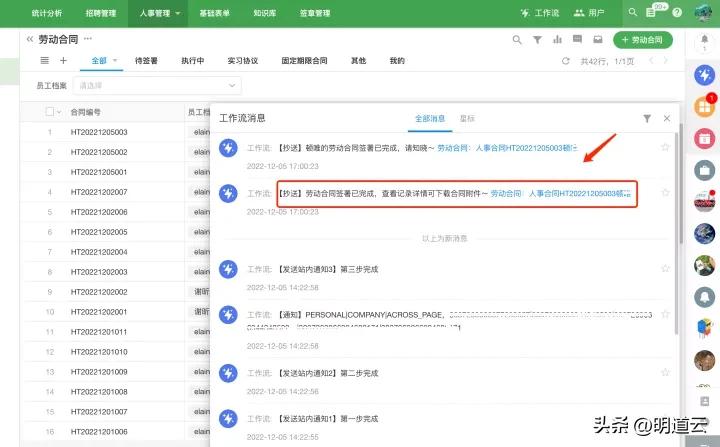Open the record HT20221202007 in the table
Screen dimensions: 720x447
point(99,192)
